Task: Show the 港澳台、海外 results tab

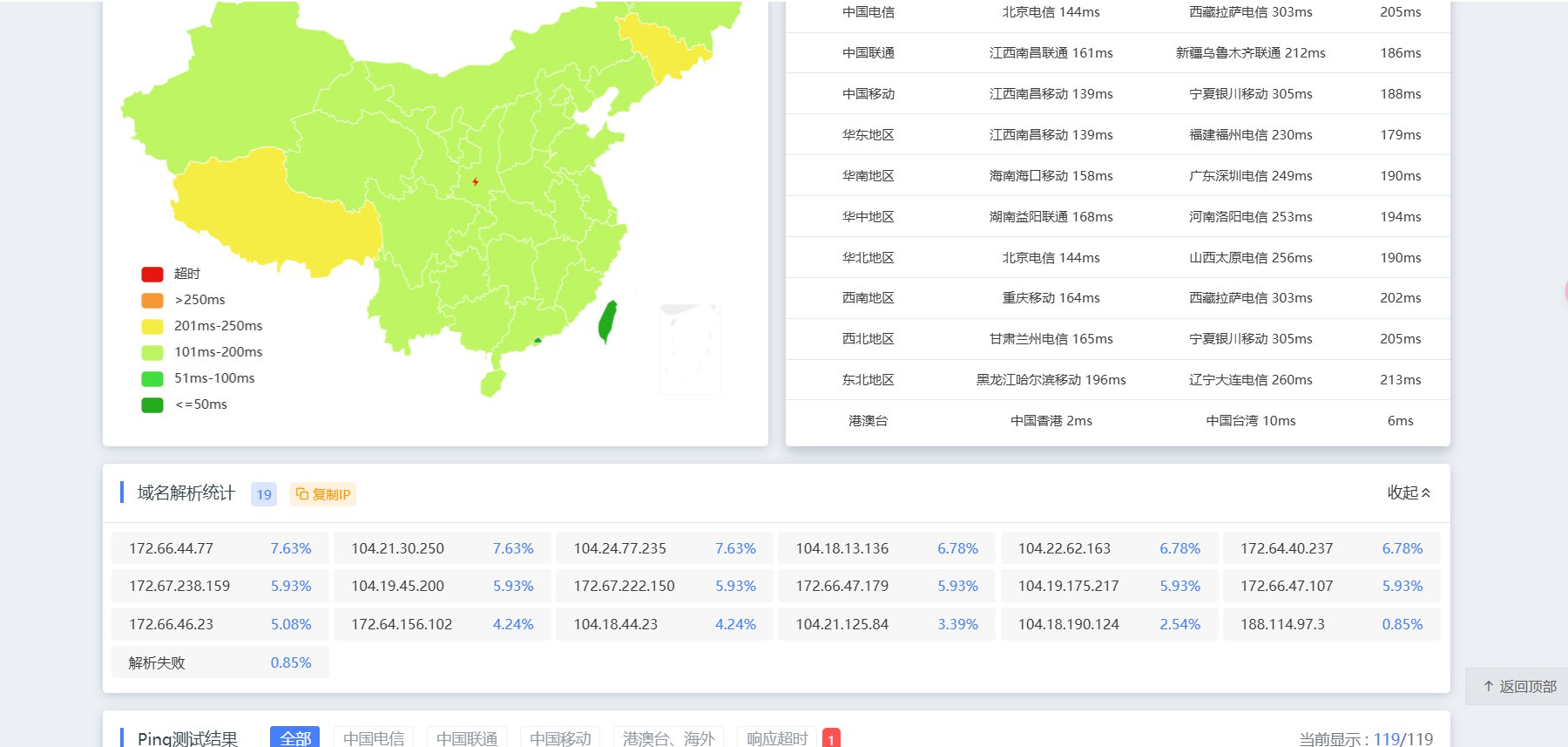Action: coord(668,737)
